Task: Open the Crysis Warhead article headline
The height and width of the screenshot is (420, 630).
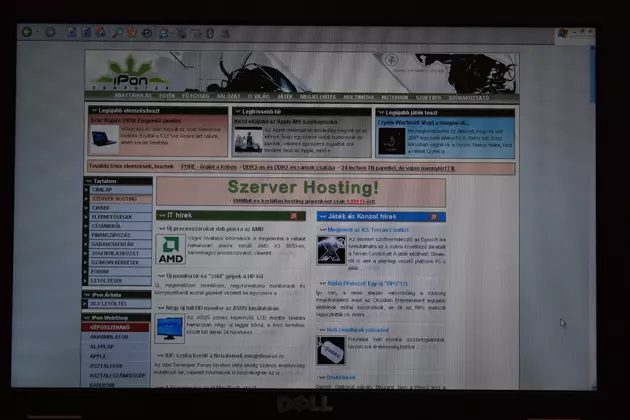Action: (x=423, y=123)
